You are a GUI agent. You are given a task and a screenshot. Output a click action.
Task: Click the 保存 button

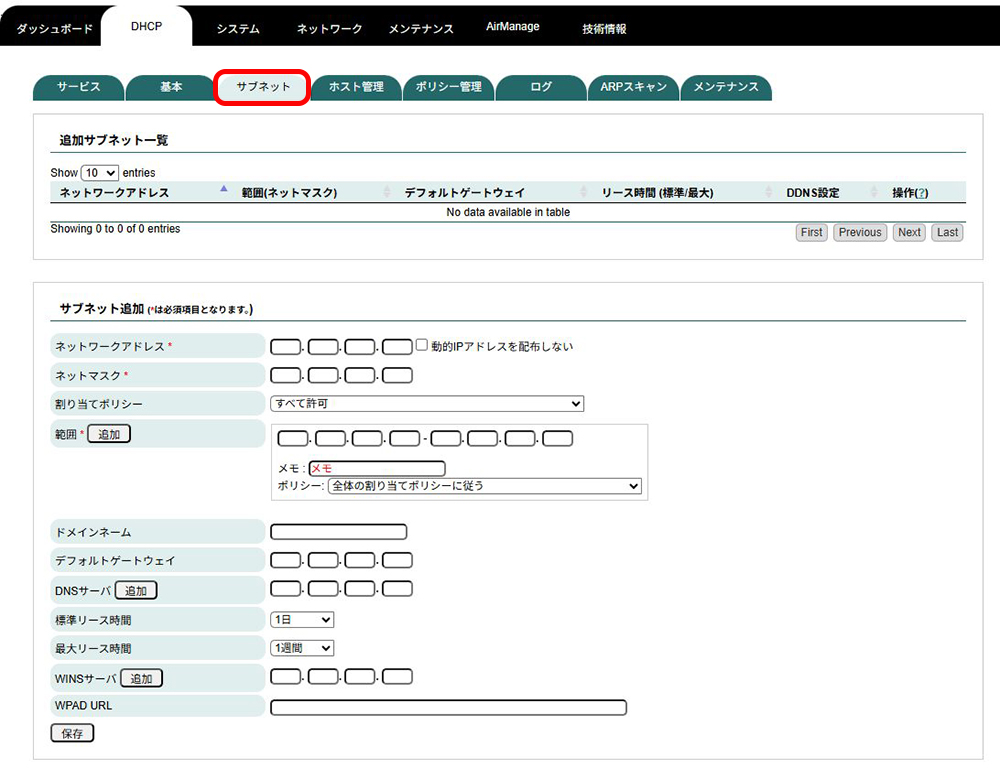point(72,733)
